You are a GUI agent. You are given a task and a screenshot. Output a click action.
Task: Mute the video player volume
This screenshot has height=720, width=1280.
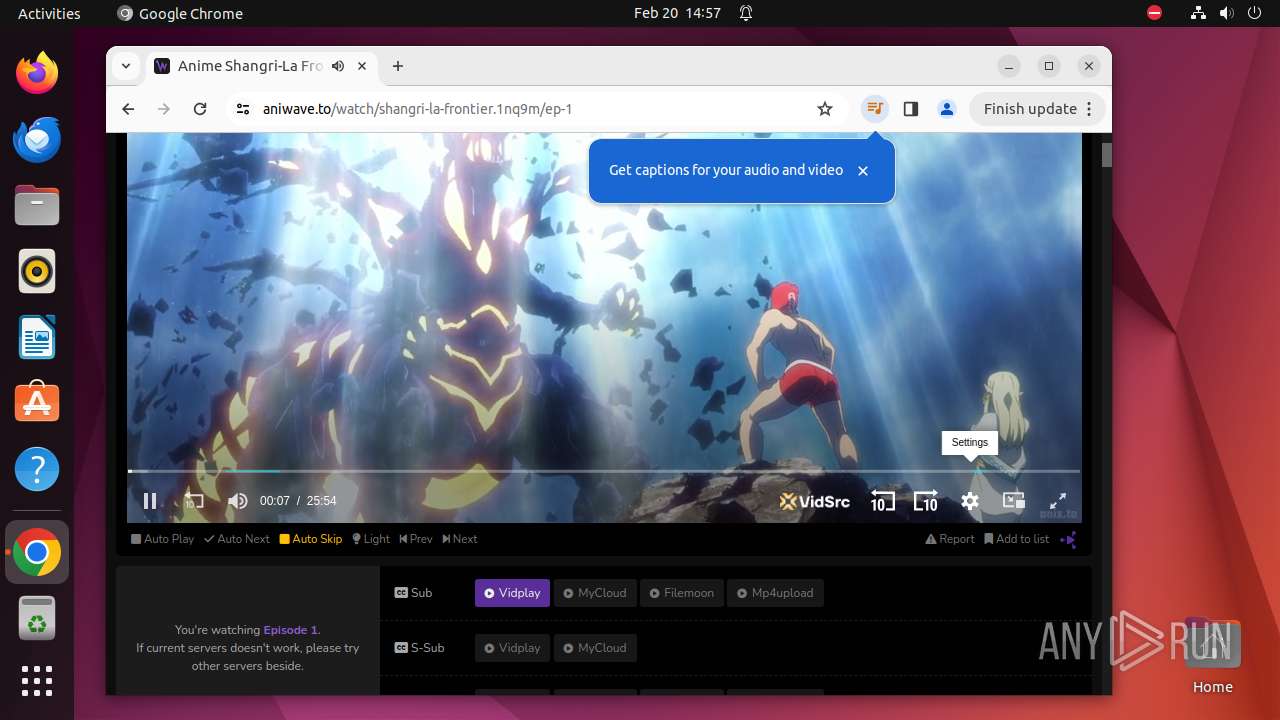[x=237, y=501]
